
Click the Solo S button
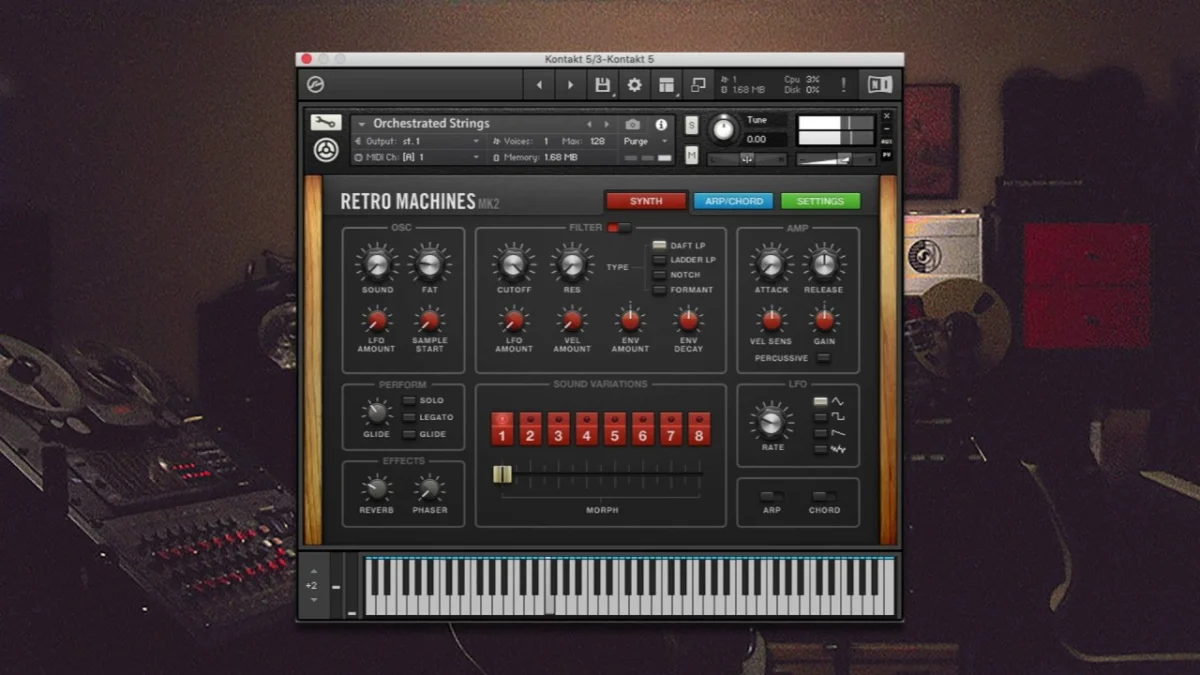click(x=691, y=125)
